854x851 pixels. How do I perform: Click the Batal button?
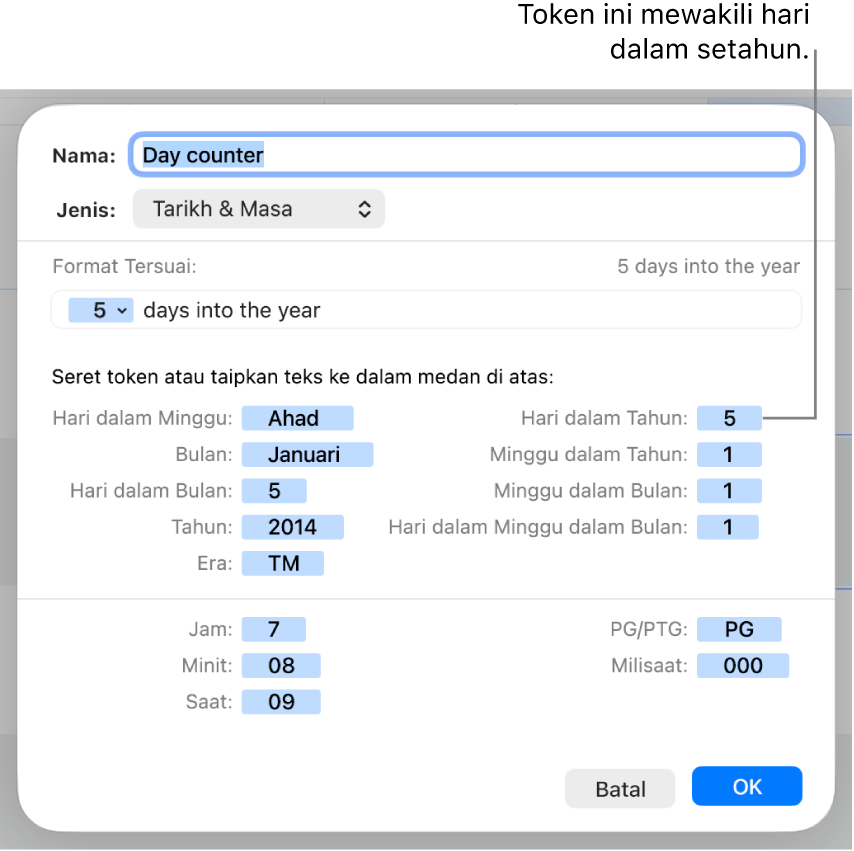[620, 789]
